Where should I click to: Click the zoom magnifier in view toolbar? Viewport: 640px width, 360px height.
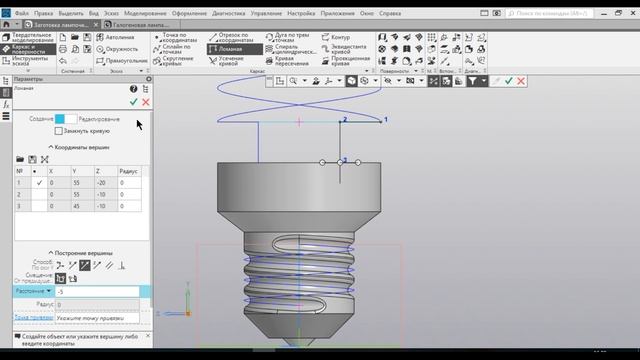[293, 81]
